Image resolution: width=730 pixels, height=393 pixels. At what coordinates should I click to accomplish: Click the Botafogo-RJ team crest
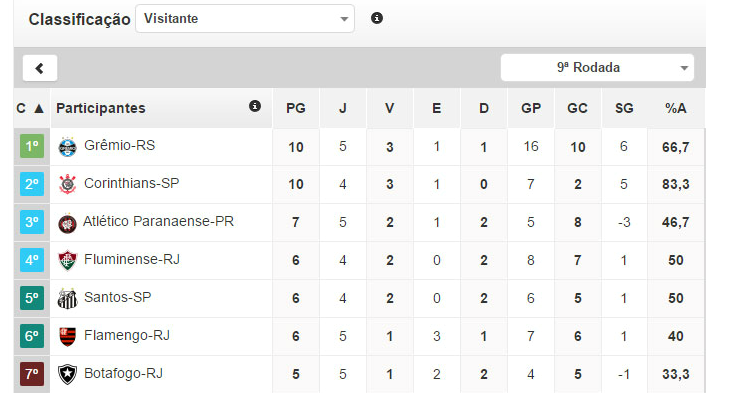pyautogui.click(x=67, y=374)
